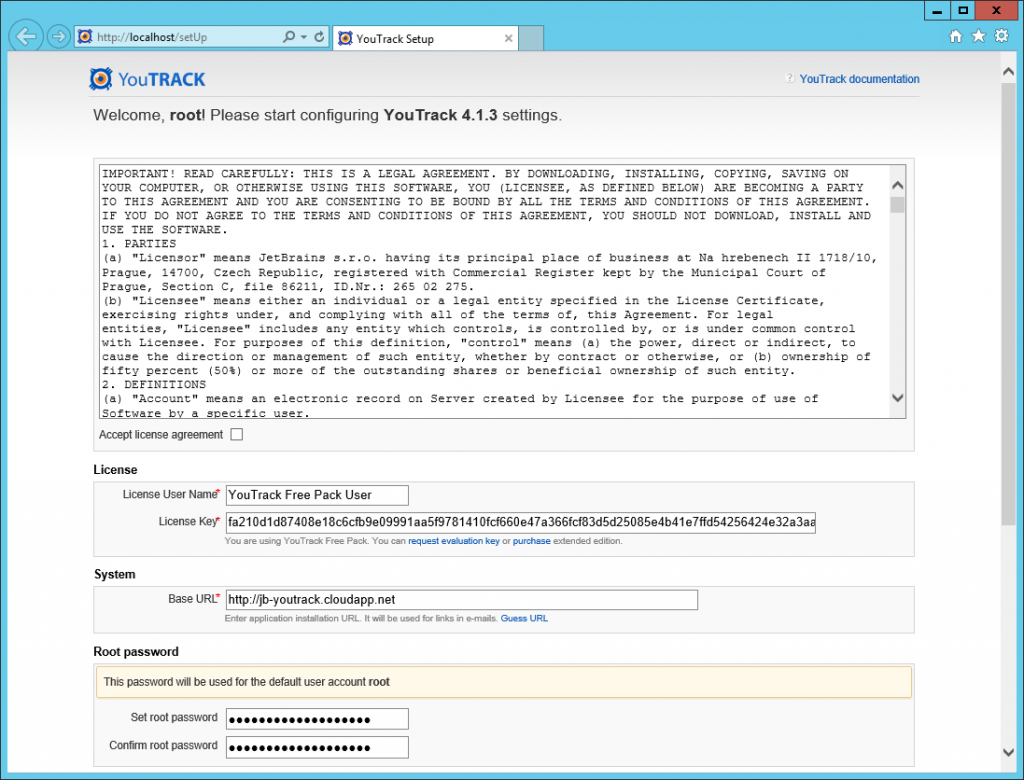Click the Base URL field

click(x=462, y=600)
